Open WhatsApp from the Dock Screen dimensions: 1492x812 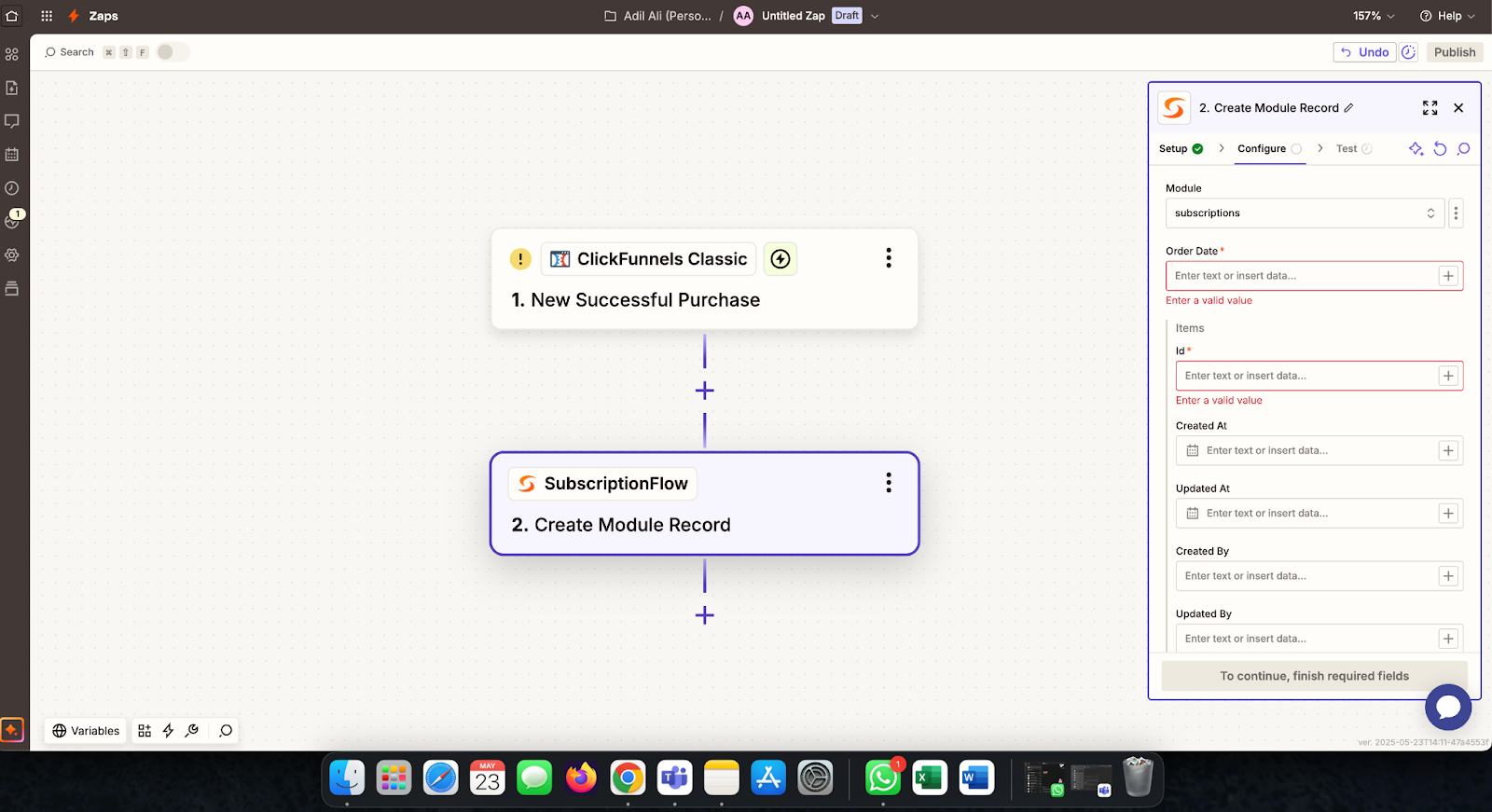coord(882,778)
